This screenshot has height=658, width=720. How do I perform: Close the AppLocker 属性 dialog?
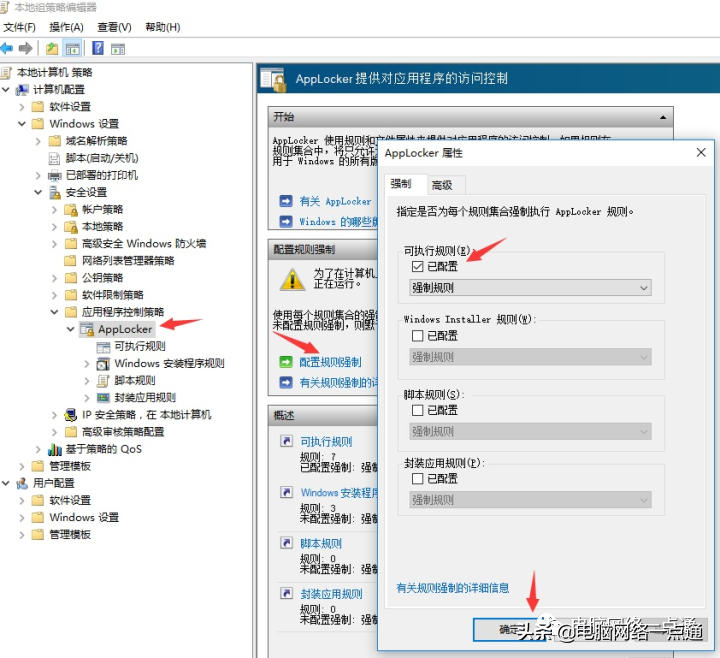(x=701, y=152)
